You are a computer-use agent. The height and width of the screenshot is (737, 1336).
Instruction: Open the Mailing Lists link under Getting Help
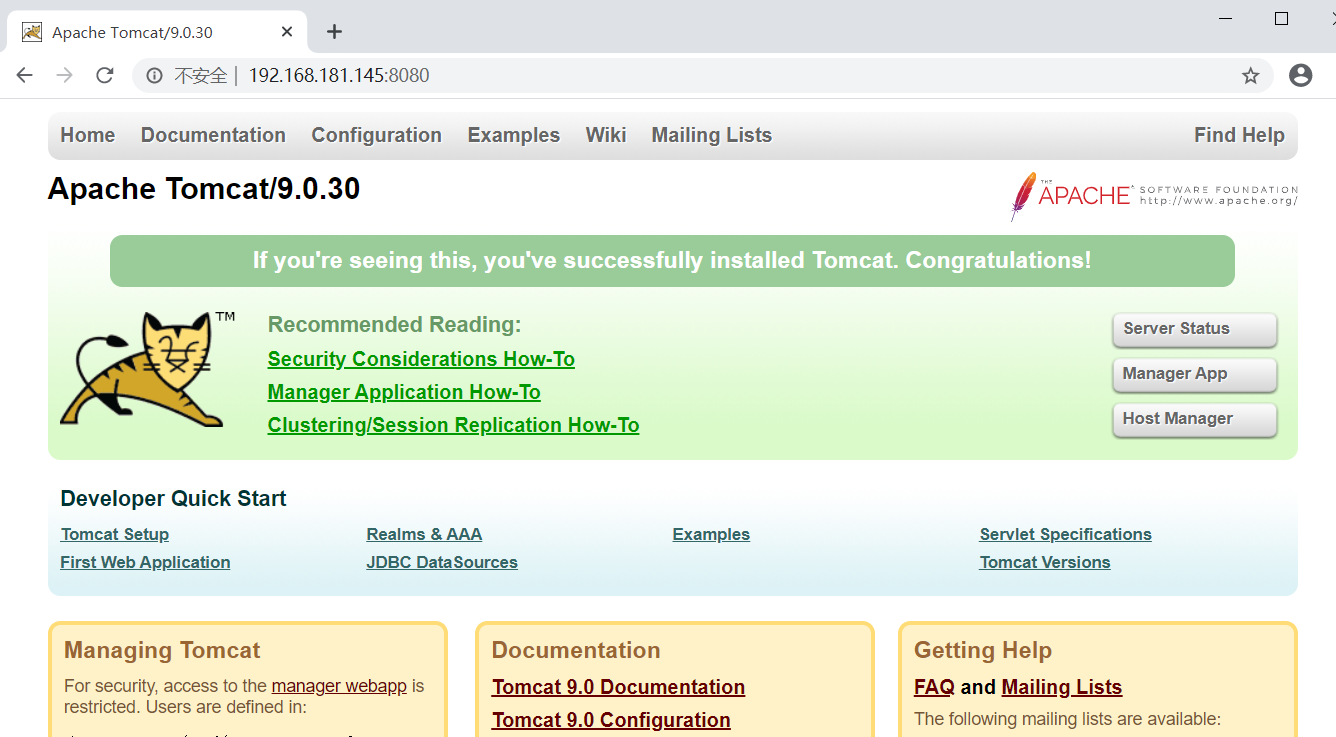(1062, 687)
